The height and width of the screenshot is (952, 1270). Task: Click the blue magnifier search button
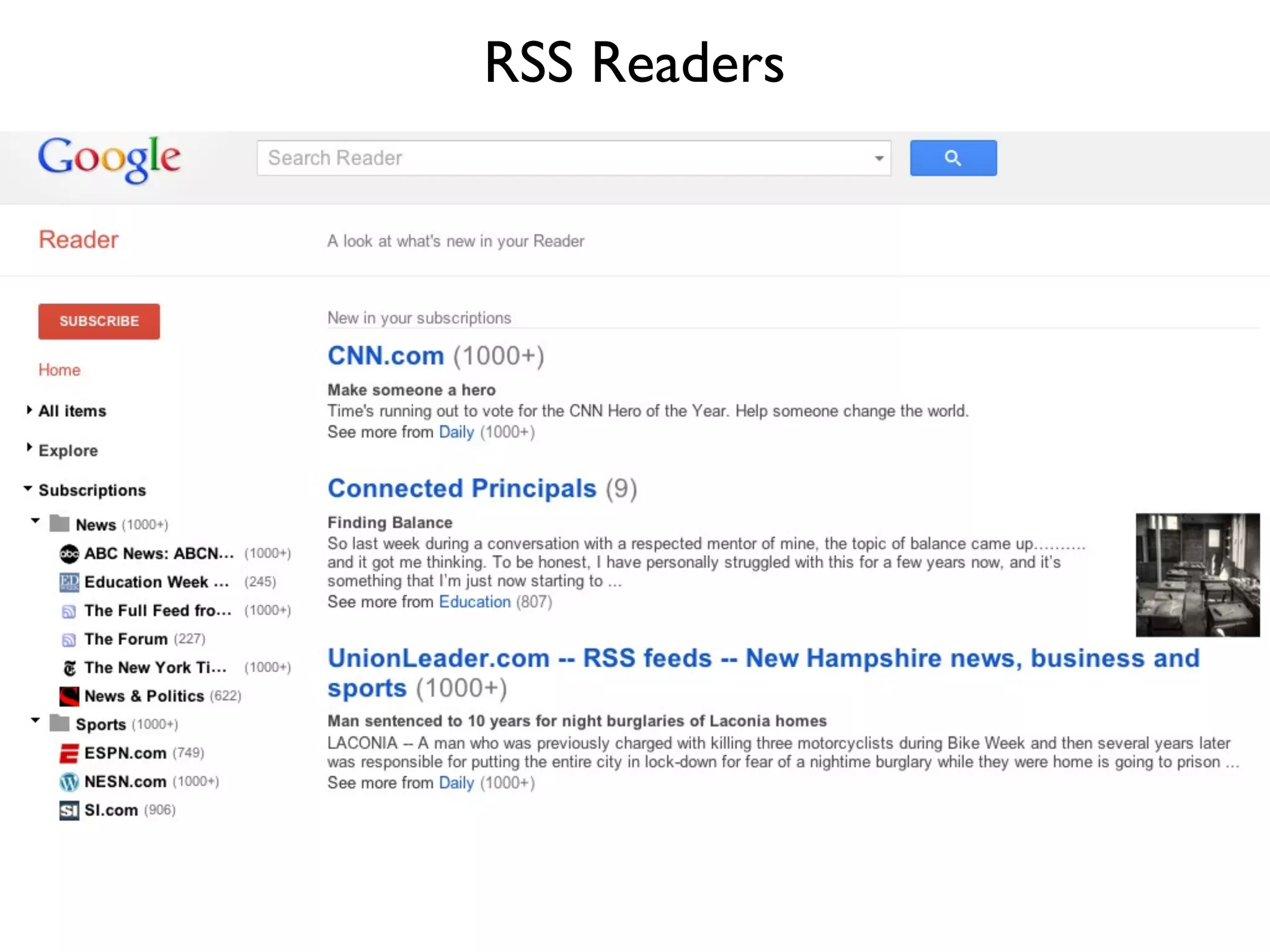[953, 158]
